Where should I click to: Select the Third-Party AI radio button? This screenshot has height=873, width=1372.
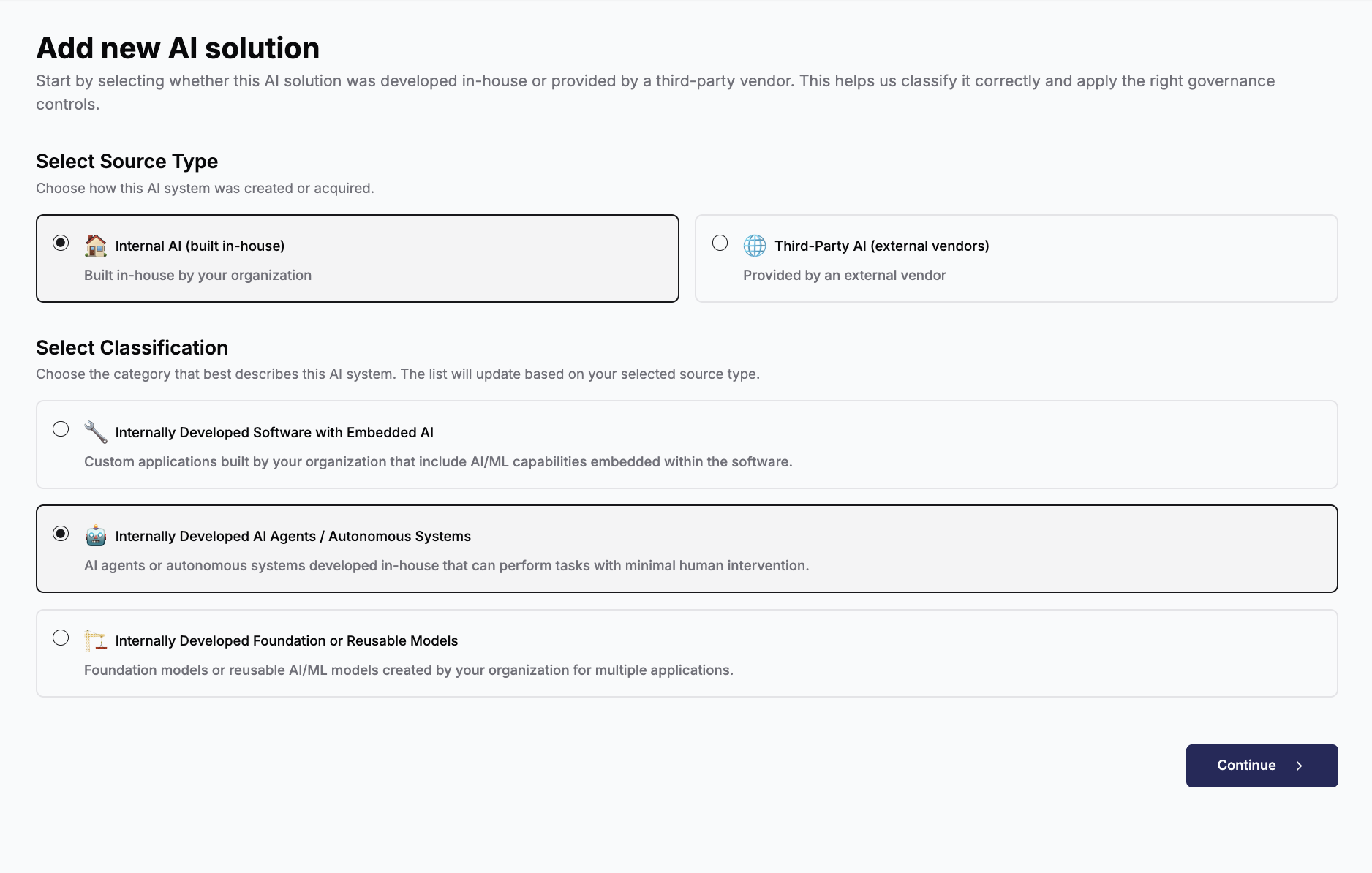point(720,243)
